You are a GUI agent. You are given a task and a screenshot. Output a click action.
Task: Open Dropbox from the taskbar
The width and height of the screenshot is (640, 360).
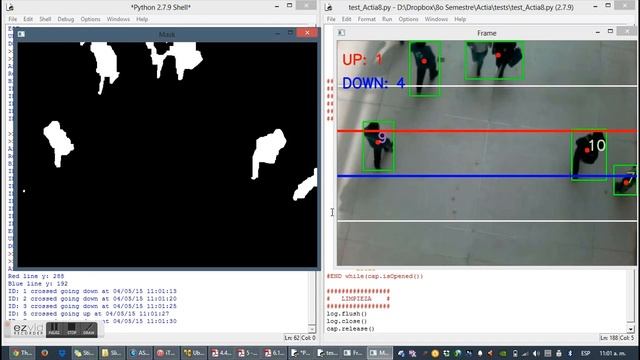62,353
